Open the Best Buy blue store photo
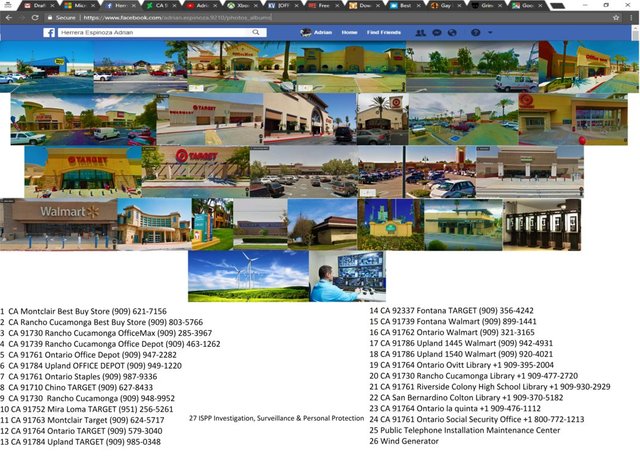The image size is (640, 467). [x=47, y=67]
